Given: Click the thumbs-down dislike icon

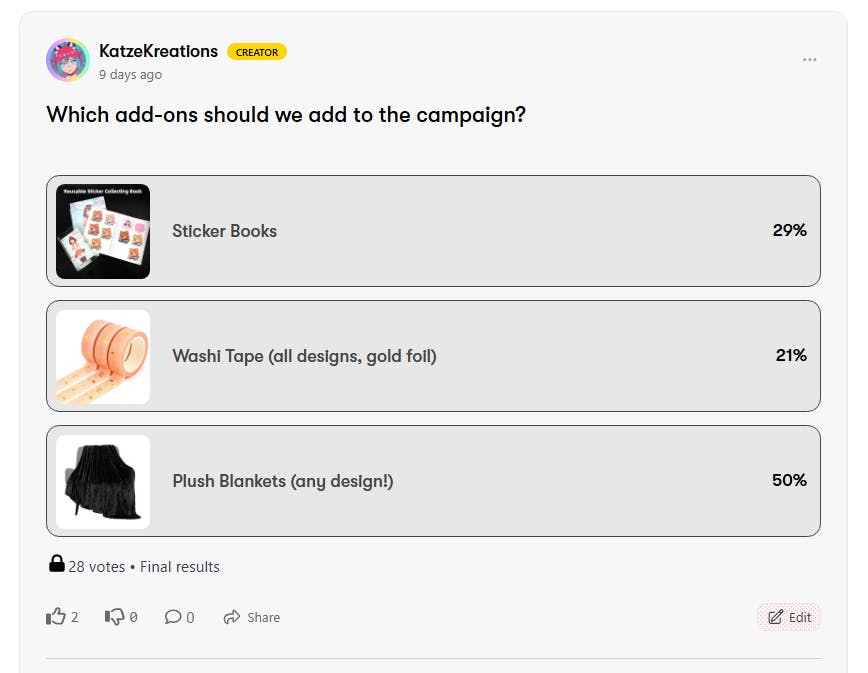Looking at the screenshot, I should [x=114, y=617].
